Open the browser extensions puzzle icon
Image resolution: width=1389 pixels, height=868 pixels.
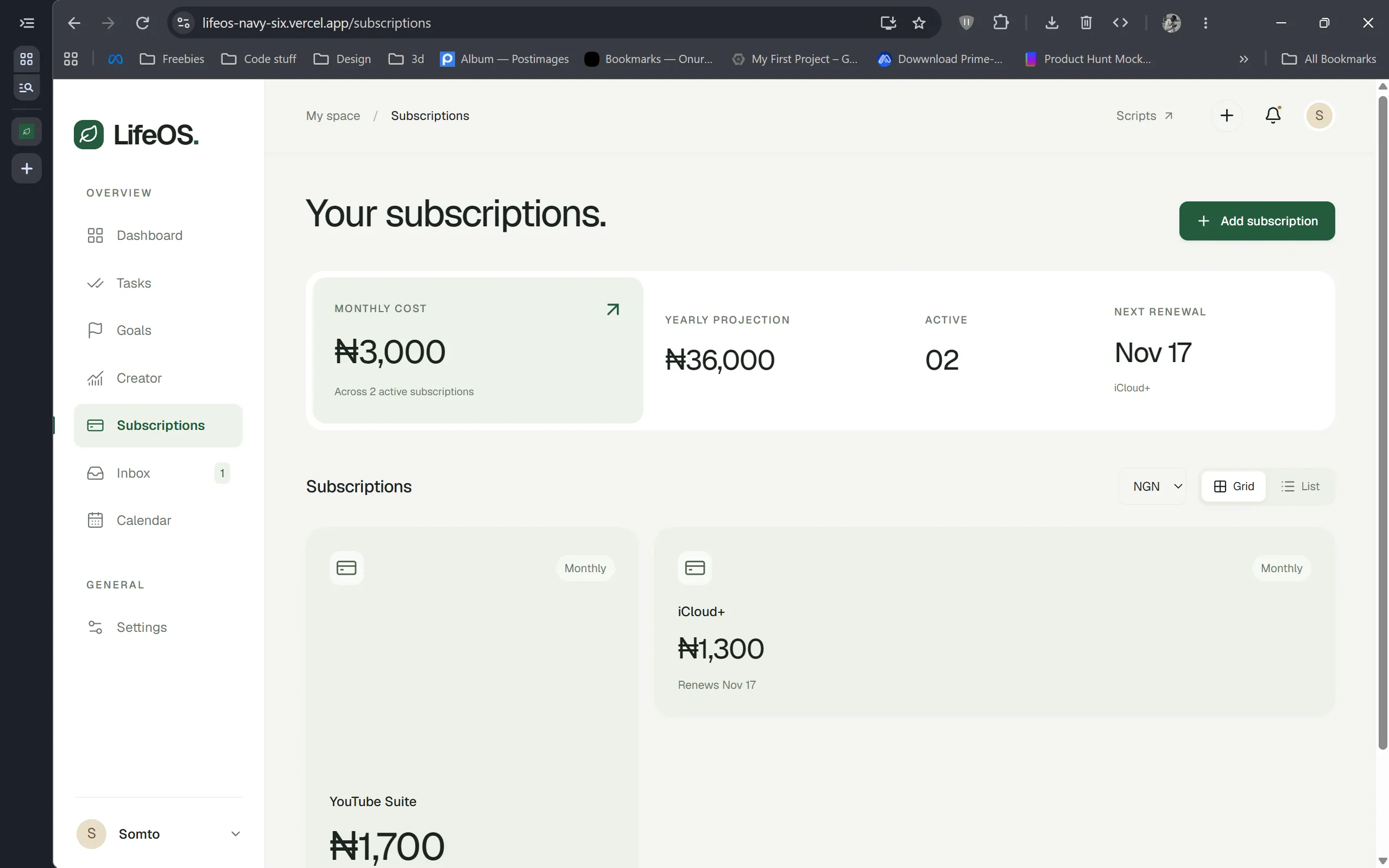pyautogui.click(x=1001, y=23)
